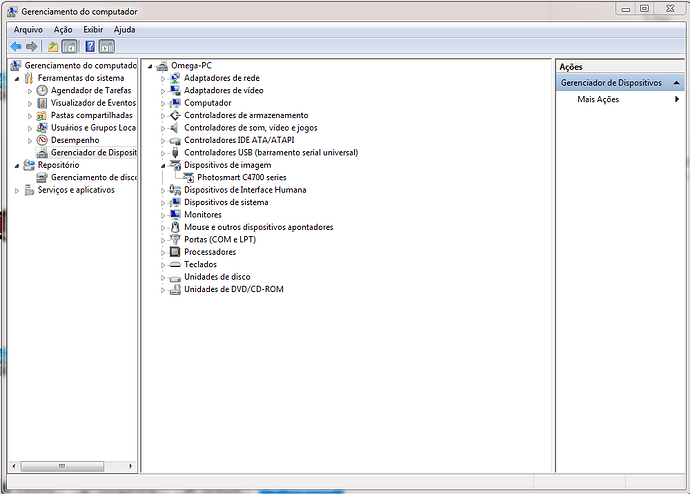This screenshot has width=690, height=494.
Task: Expand the Serviços e aplicativos node
Action: click(x=17, y=190)
